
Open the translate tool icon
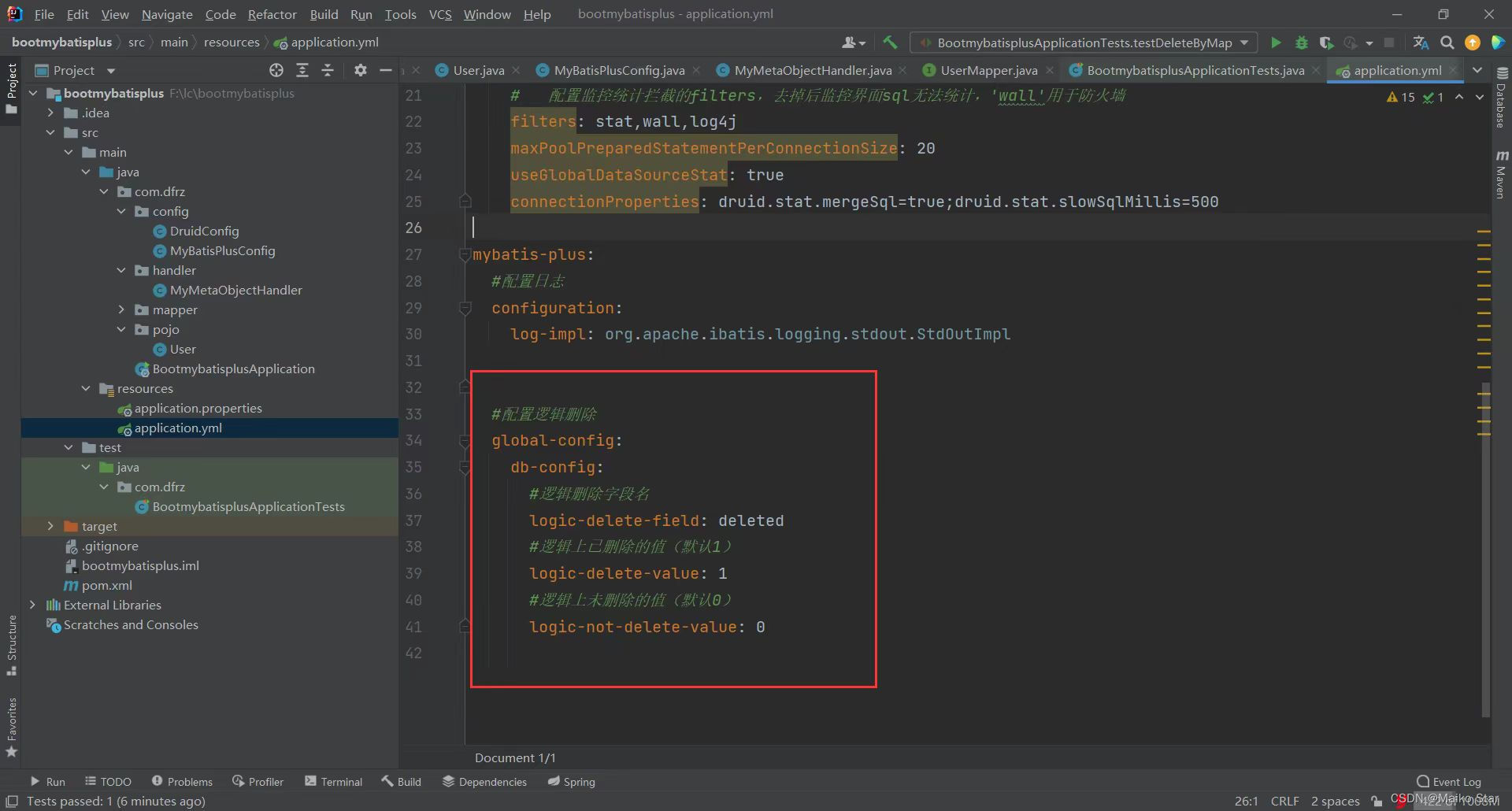coord(1421,43)
